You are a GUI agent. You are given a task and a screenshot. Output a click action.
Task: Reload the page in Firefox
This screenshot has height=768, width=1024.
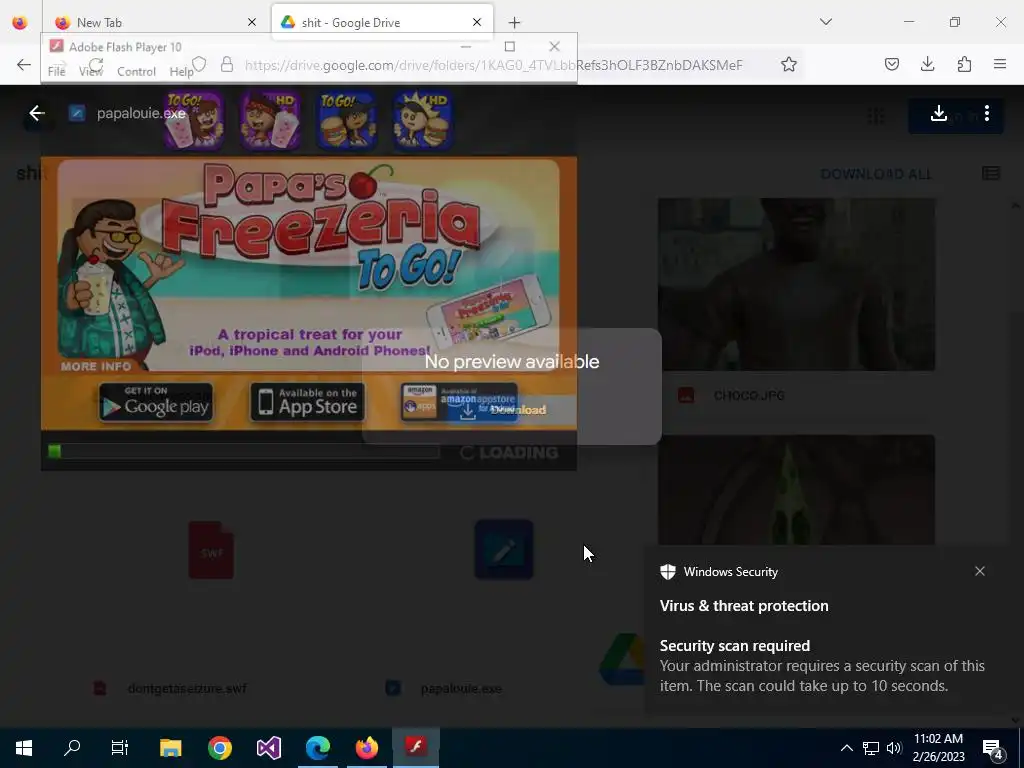click(x=96, y=64)
